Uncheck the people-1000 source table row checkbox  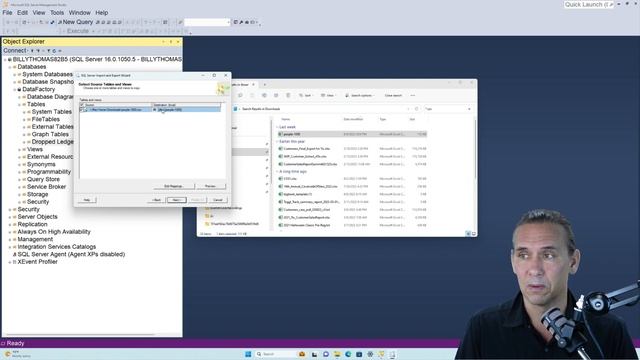point(82,109)
